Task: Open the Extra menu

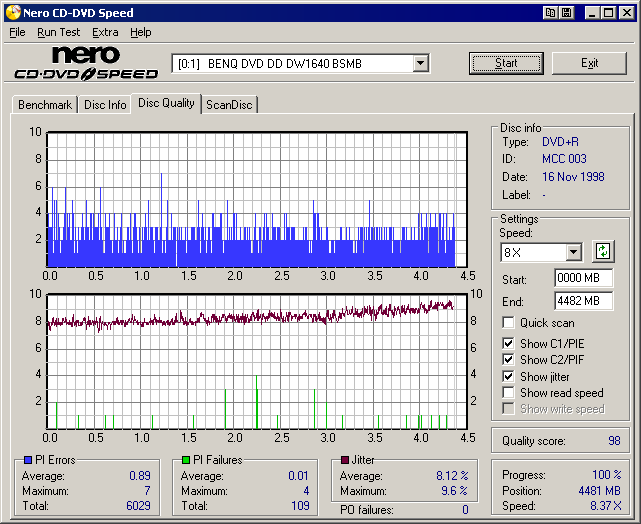Action: 105,32
